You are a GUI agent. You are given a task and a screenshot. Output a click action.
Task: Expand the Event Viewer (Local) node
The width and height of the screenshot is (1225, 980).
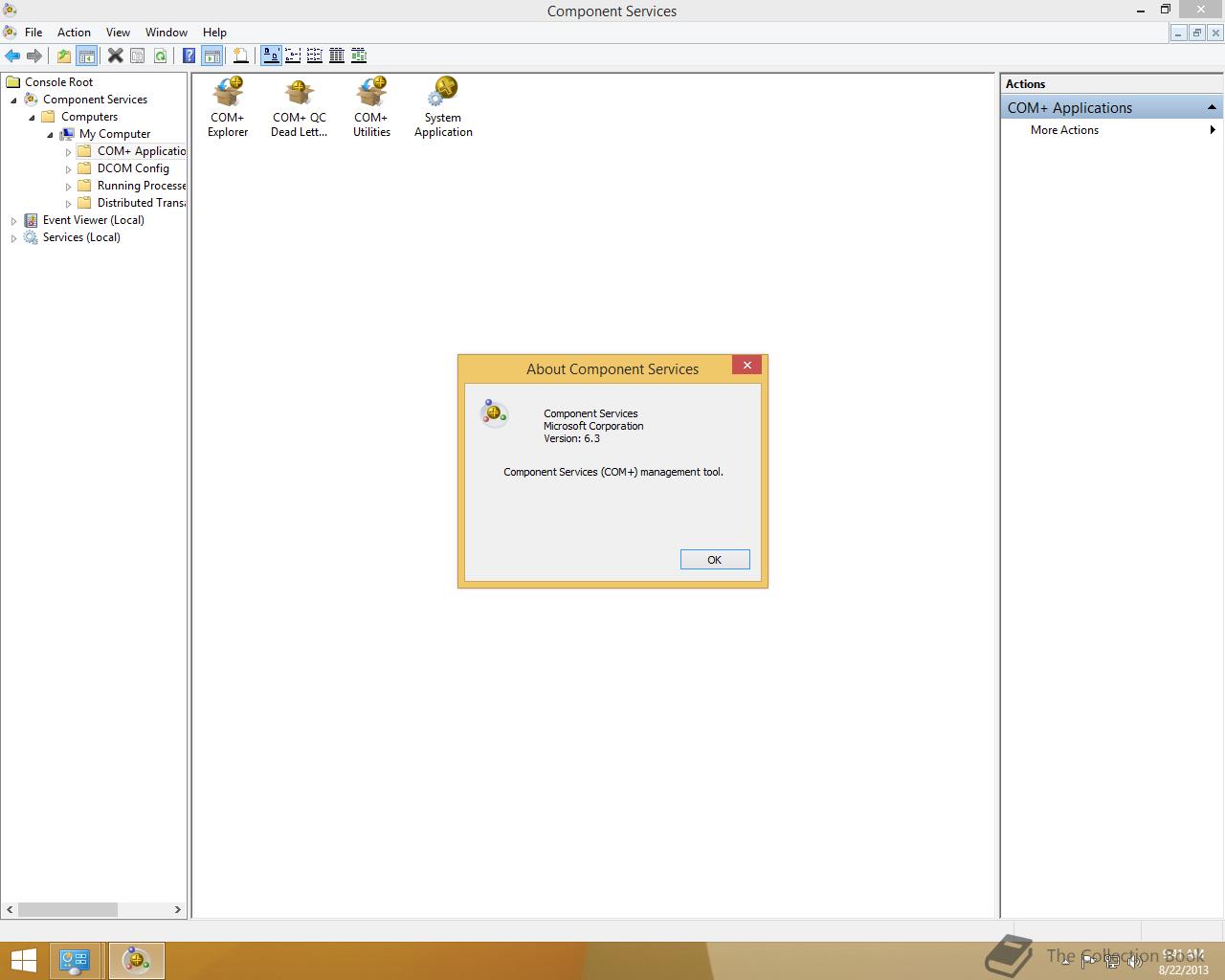(14, 221)
